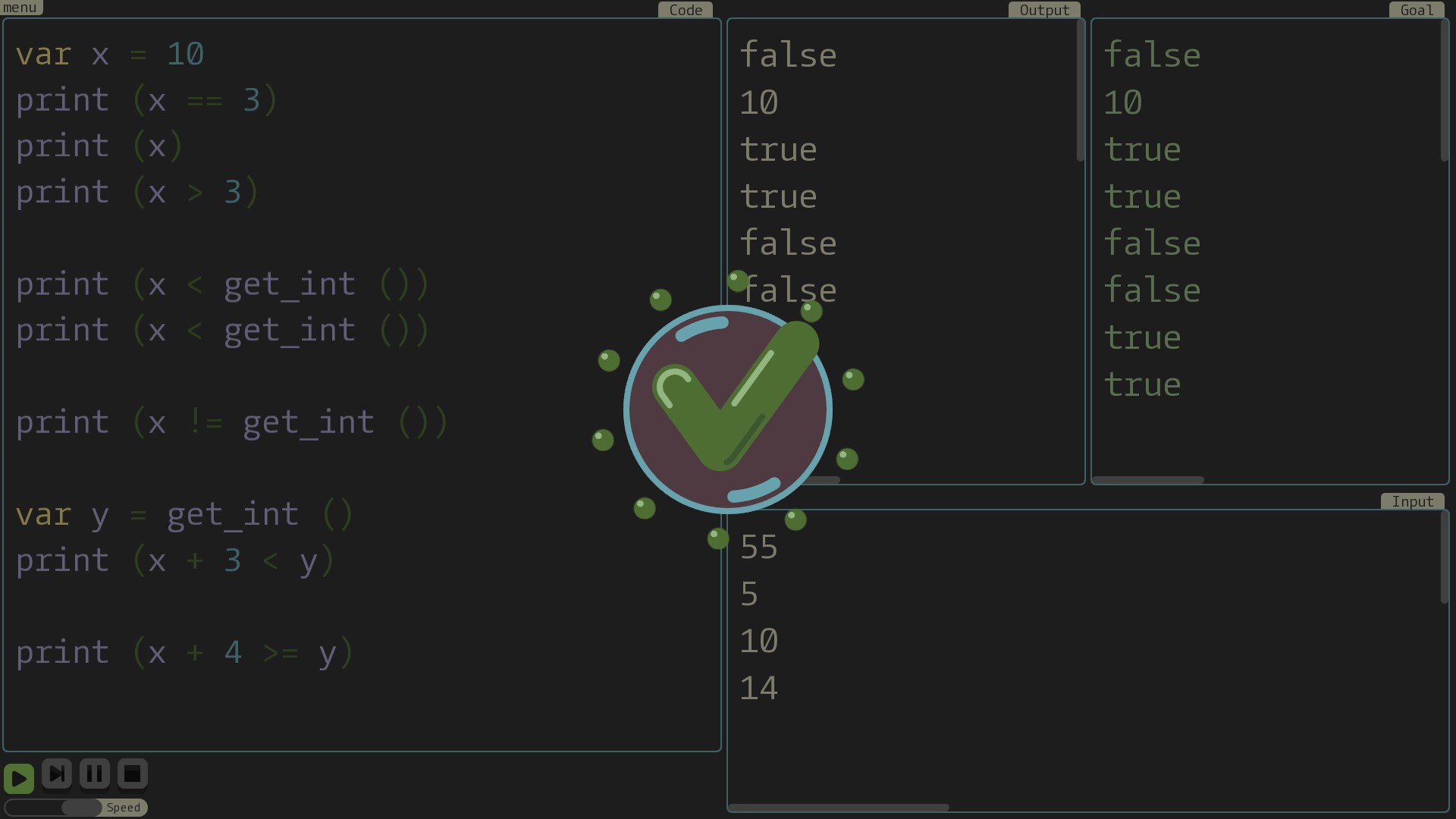Click the Speed slider handle
Screen dimensions: 1456x819
click(x=81, y=808)
